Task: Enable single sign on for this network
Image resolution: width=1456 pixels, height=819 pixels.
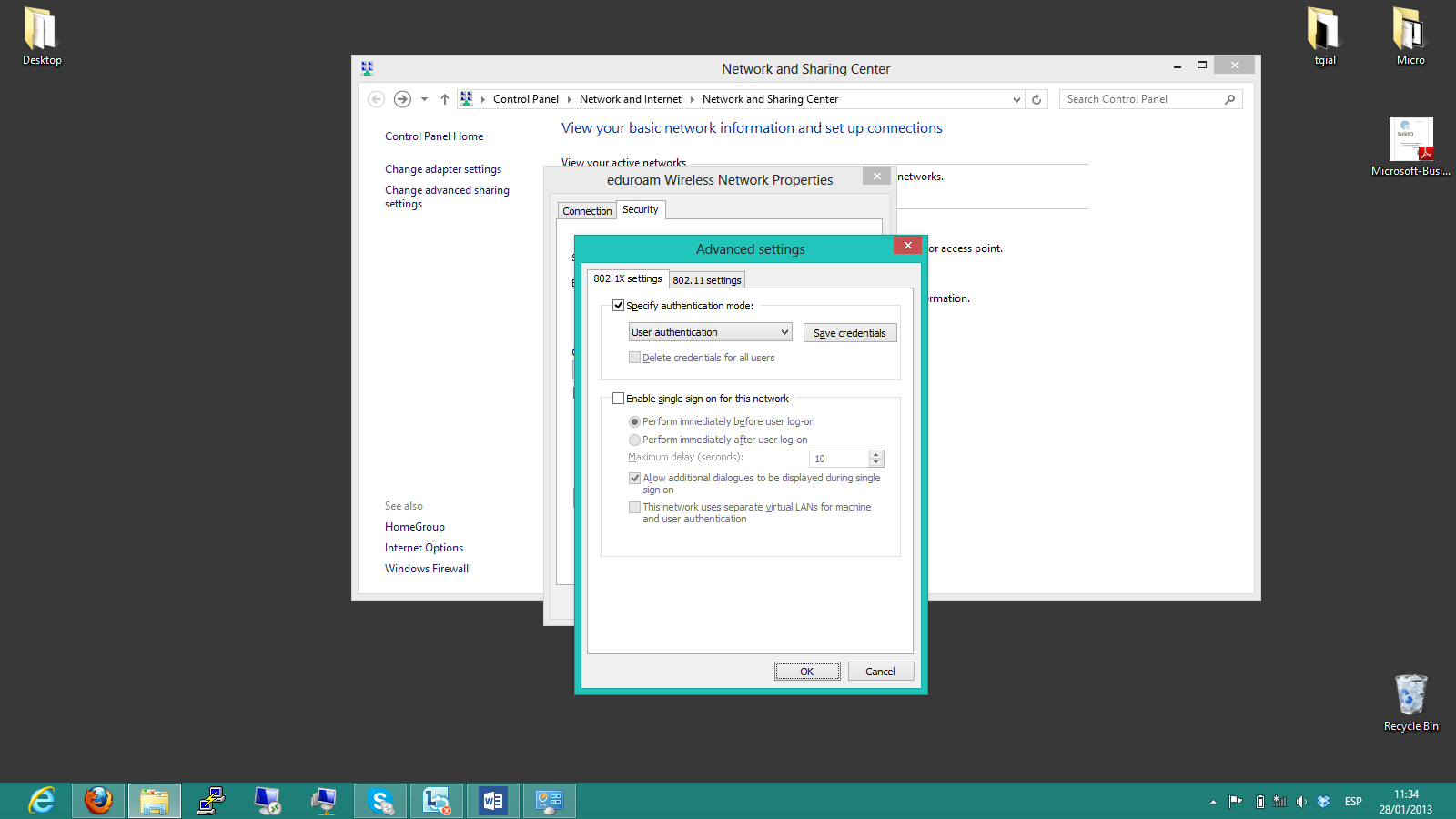Action: (619, 399)
